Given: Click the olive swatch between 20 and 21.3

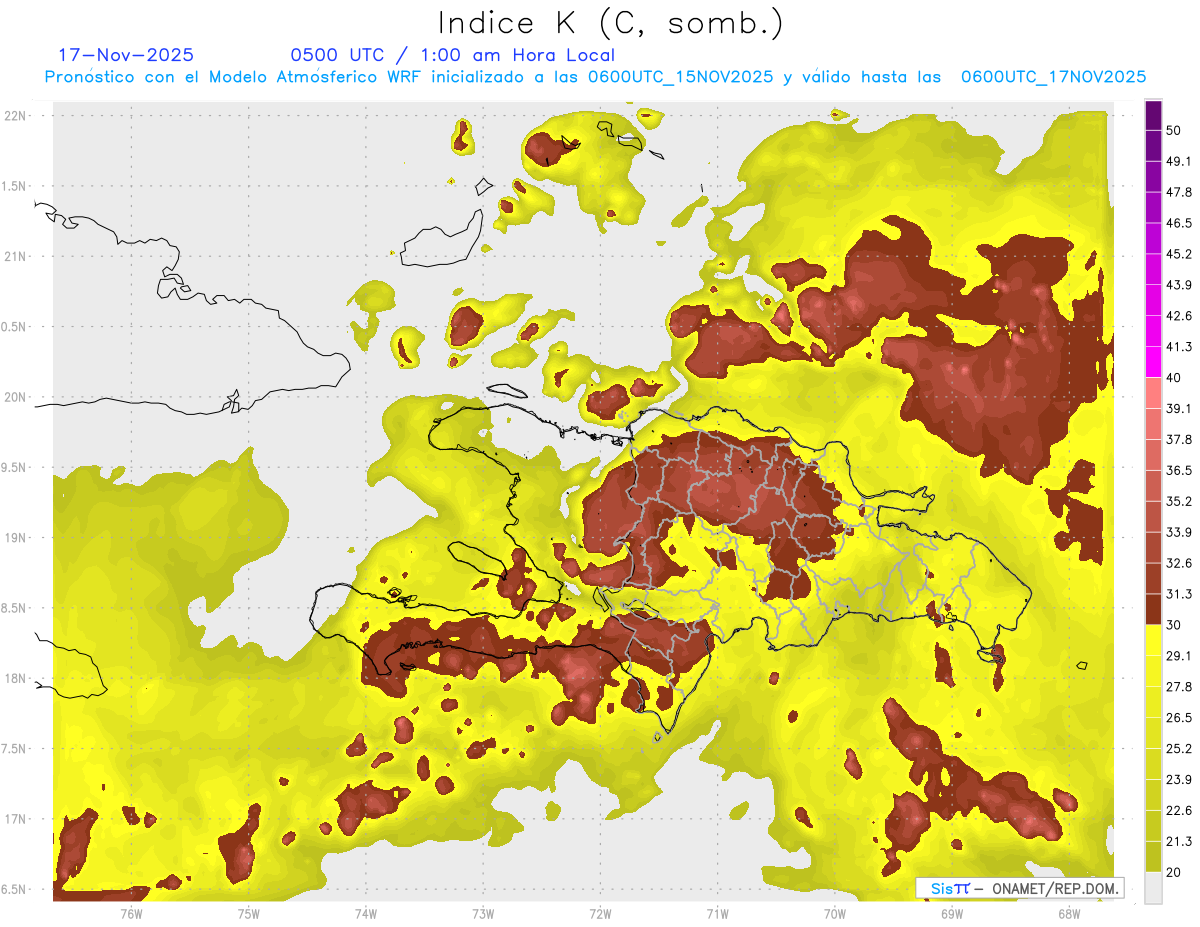Looking at the screenshot, I should coord(1153,856).
